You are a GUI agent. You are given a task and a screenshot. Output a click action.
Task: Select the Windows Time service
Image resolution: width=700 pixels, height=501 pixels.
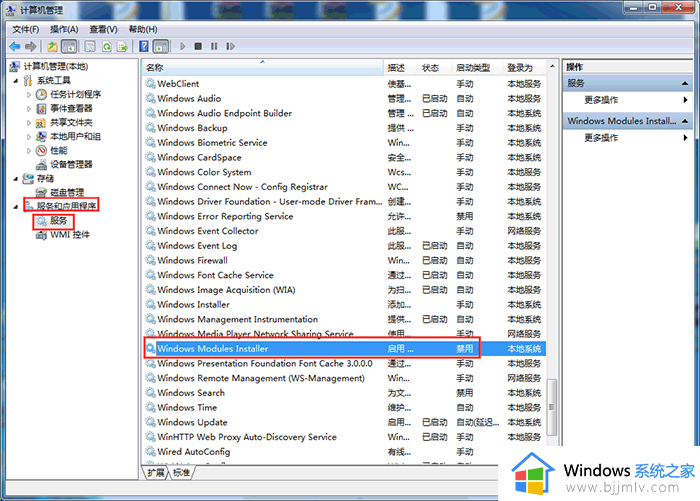tap(344, 408)
